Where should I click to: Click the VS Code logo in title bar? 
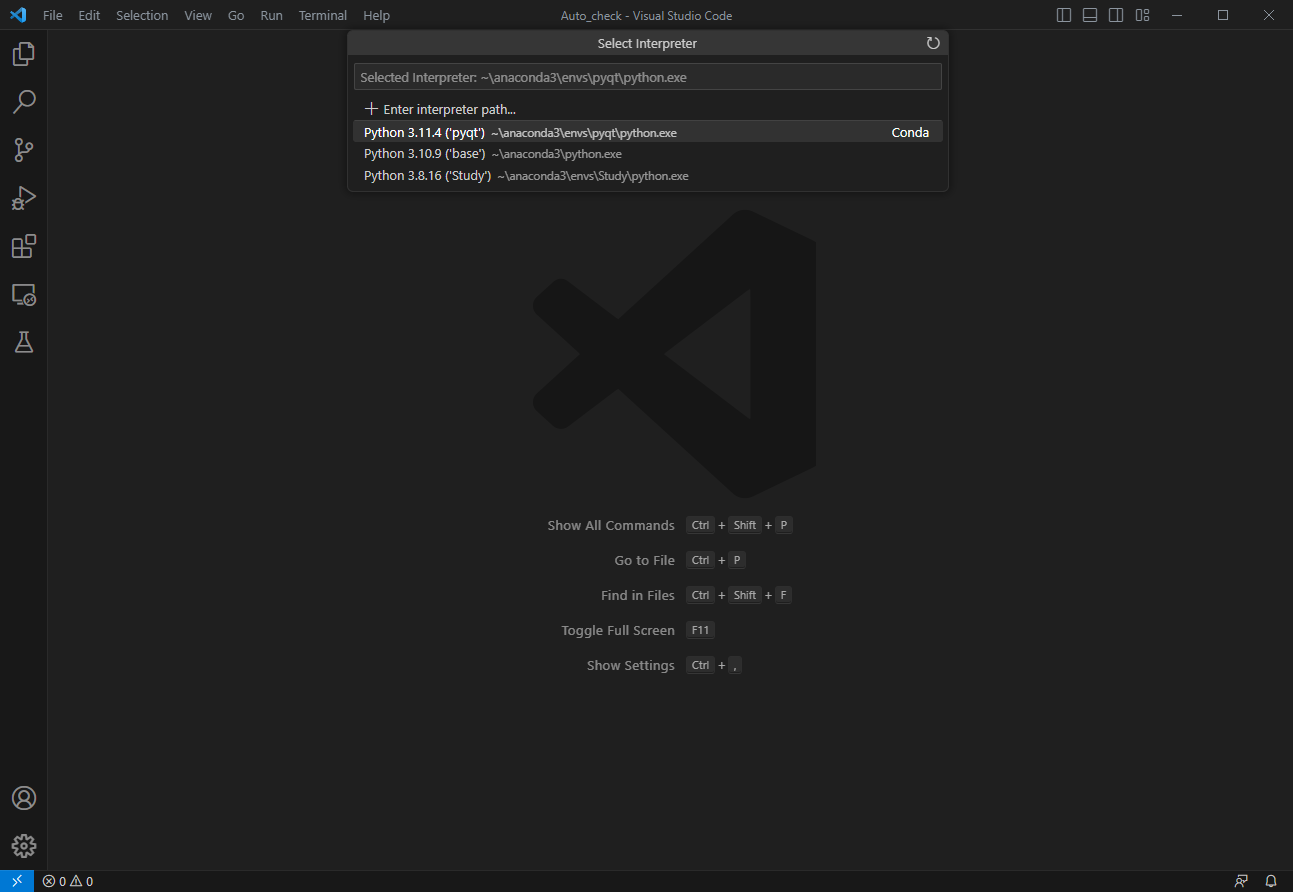click(x=17, y=15)
